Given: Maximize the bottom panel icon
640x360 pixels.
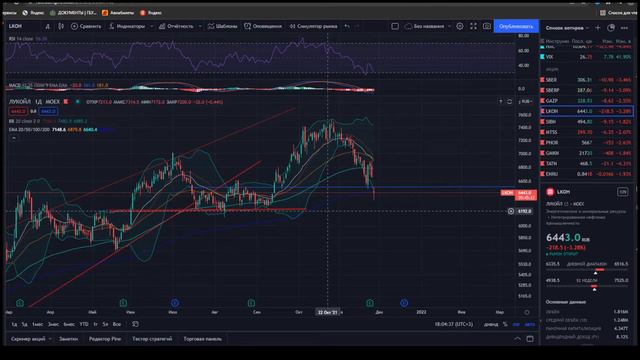Looking at the screenshot, I should click(x=530, y=339).
